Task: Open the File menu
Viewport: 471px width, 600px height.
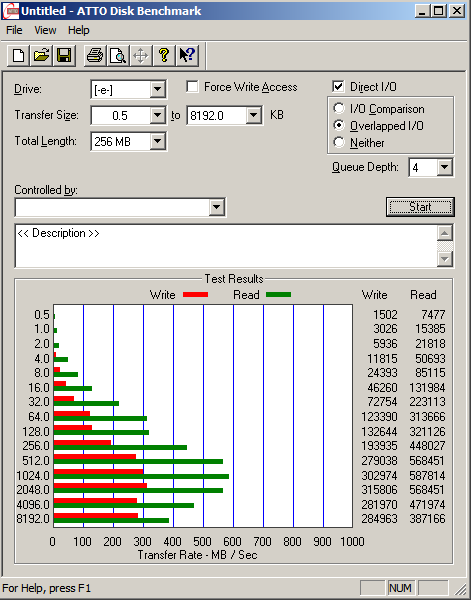Action: tap(14, 30)
